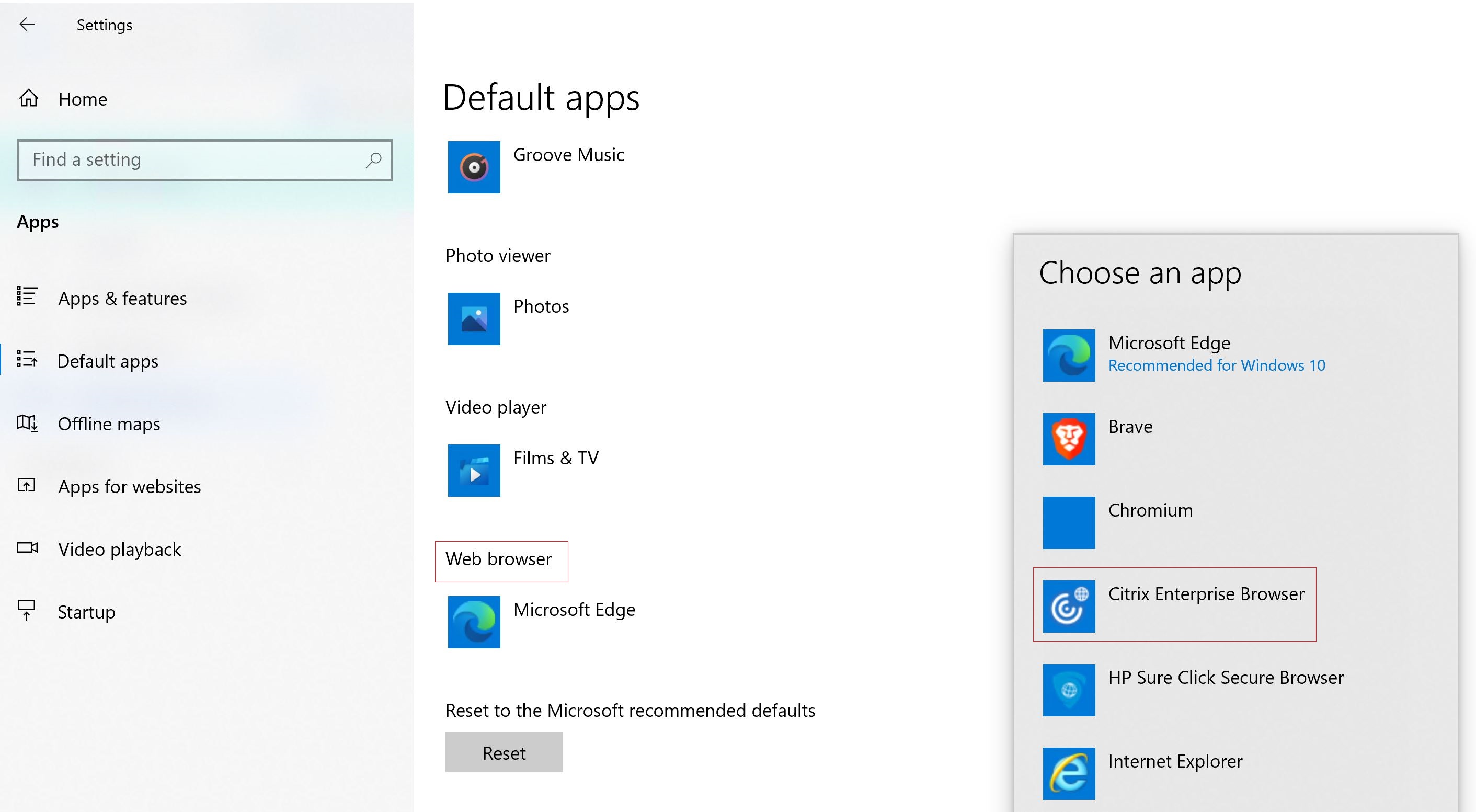Change photo viewer via Photos icon
The height and width of the screenshot is (812, 1476).
click(x=474, y=318)
